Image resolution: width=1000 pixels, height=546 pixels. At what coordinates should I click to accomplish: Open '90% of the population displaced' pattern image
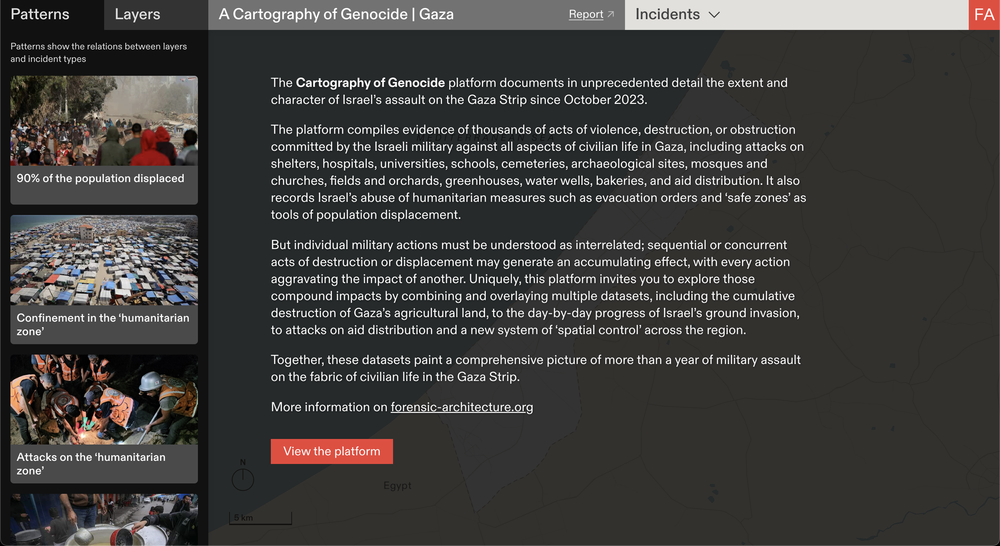tap(104, 121)
